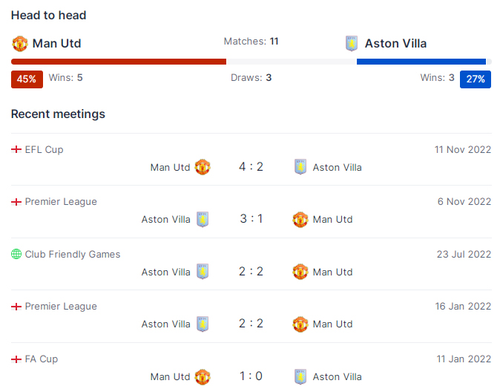Select the 4 : 2 match score
Screen dimensions: 500x392
click(x=251, y=167)
